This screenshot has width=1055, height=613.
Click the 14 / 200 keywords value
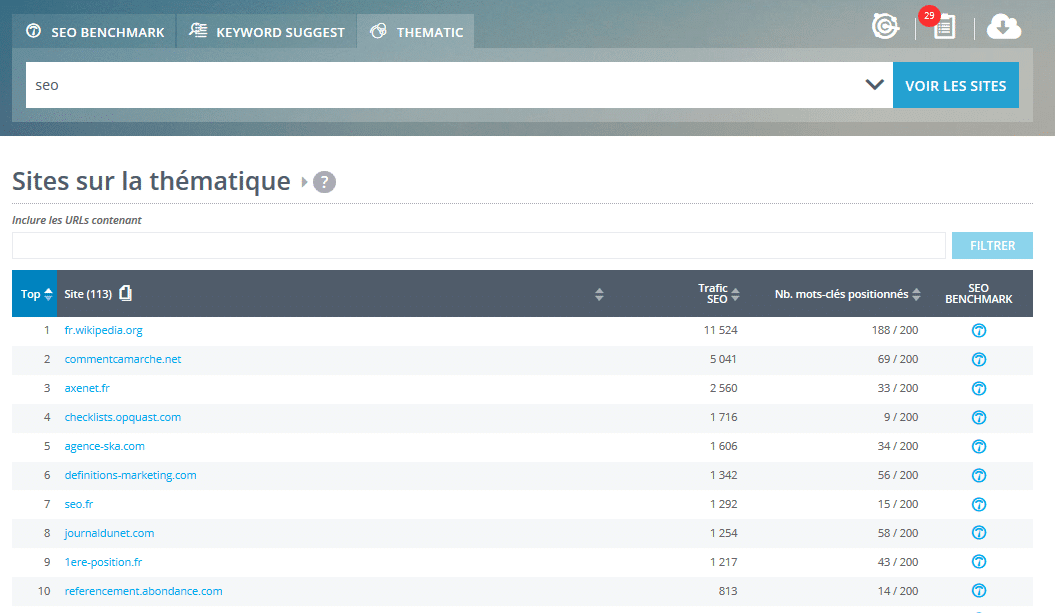898,591
